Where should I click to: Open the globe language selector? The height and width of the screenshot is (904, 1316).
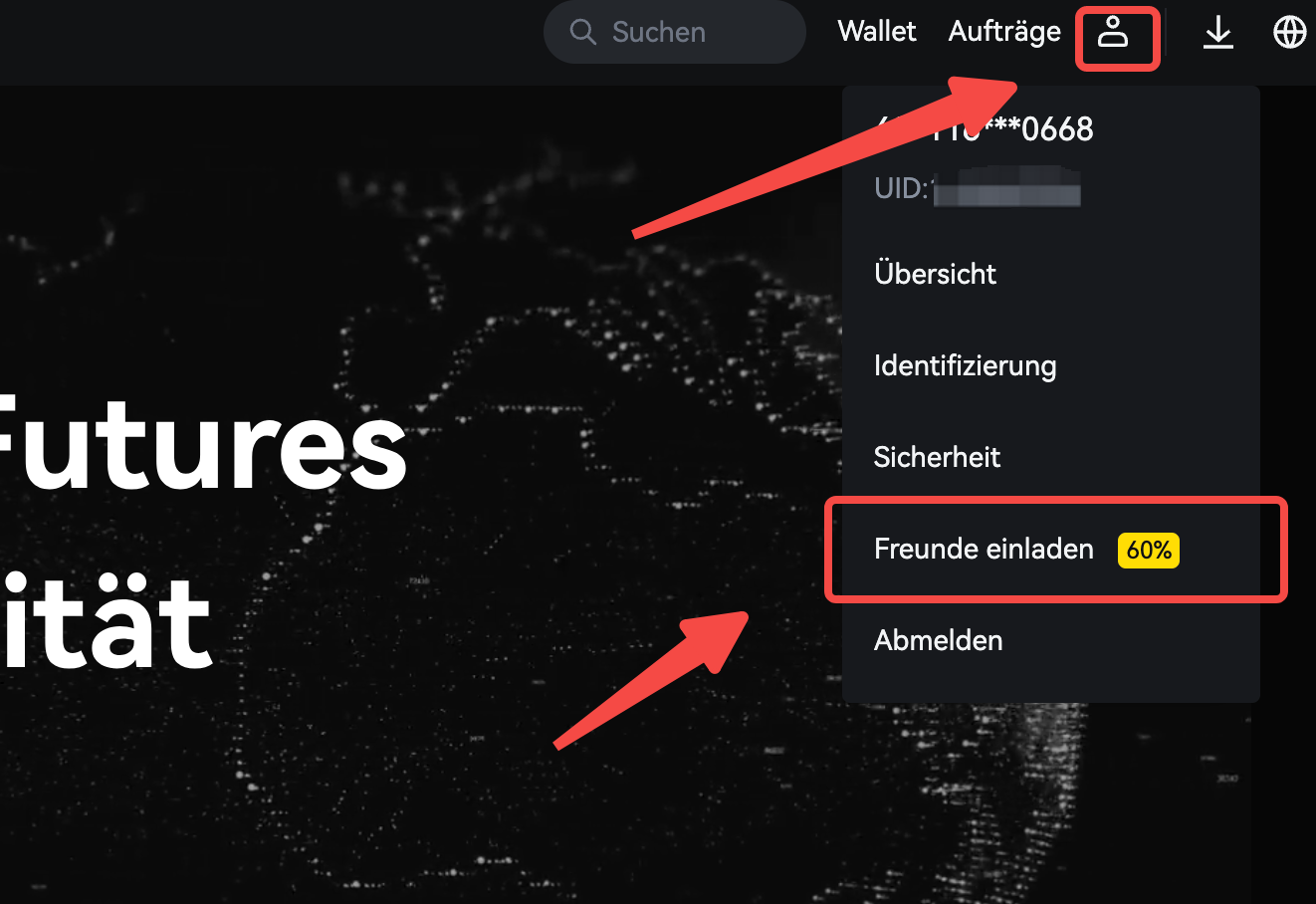1289,33
